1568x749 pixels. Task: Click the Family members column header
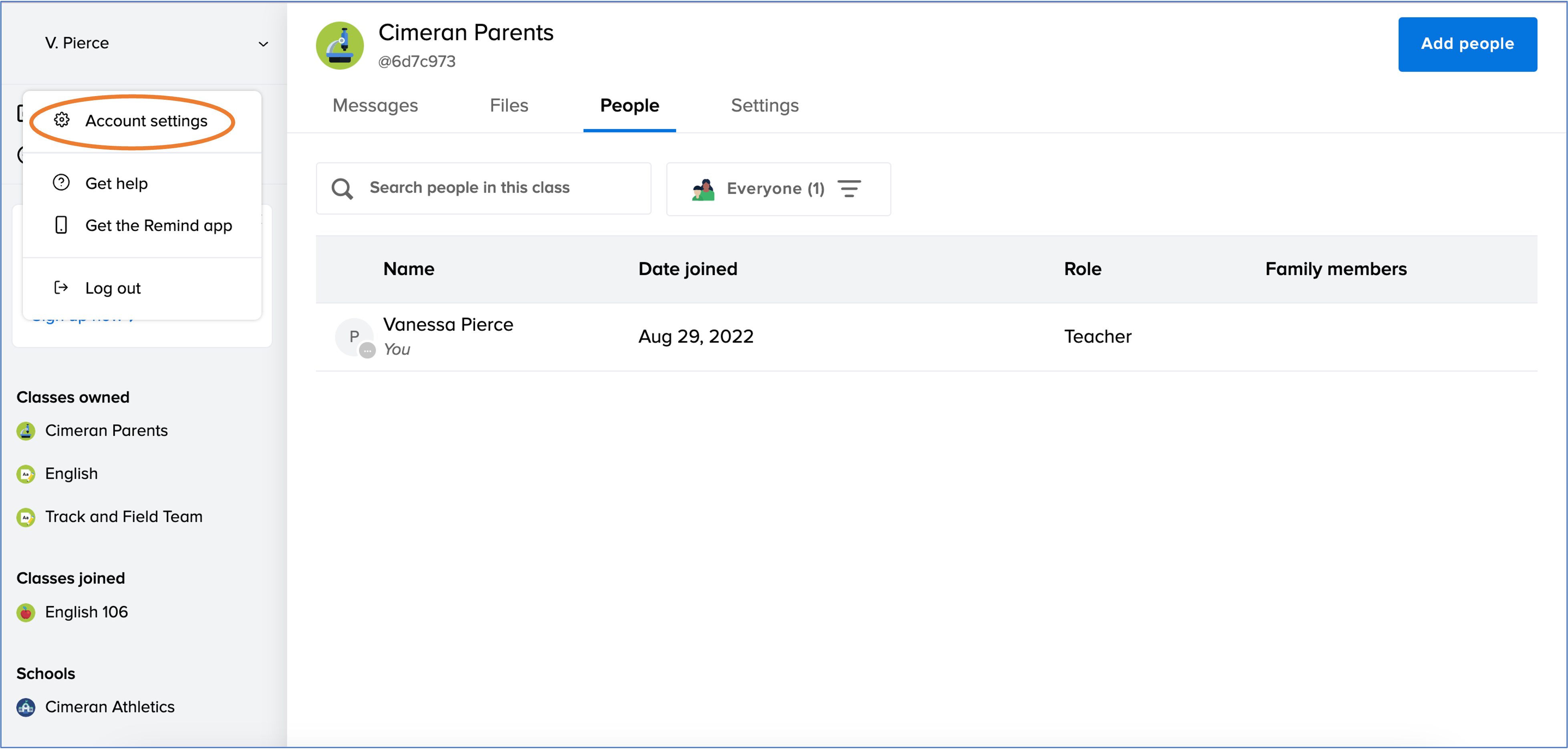pos(1336,269)
